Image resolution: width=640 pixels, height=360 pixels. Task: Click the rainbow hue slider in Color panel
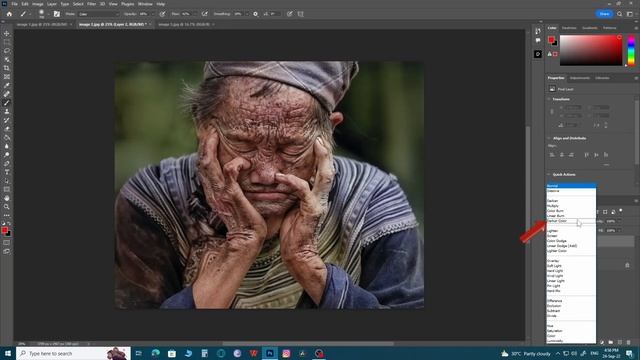coord(631,50)
